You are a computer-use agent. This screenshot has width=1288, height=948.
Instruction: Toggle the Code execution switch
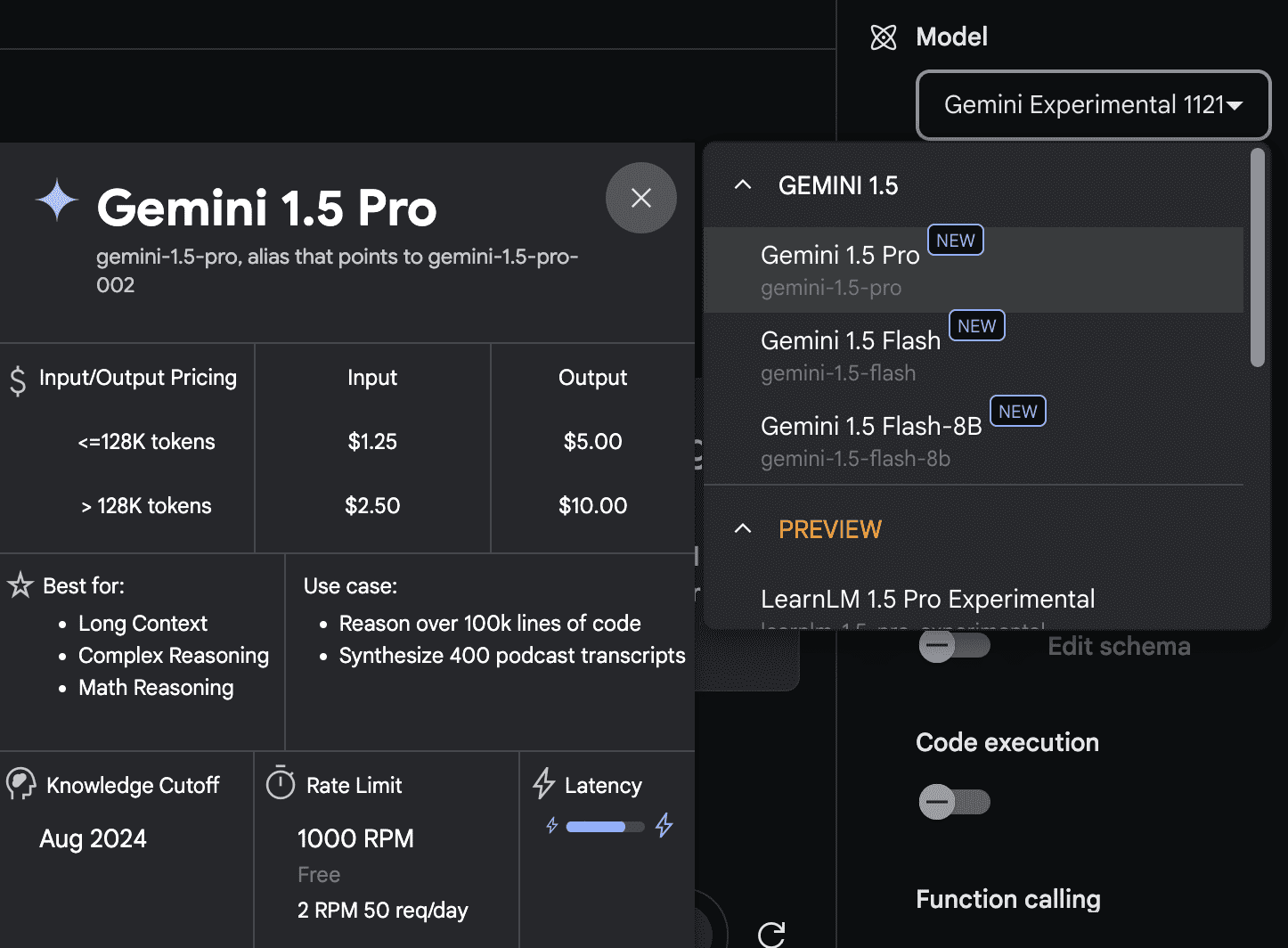tap(954, 802)
